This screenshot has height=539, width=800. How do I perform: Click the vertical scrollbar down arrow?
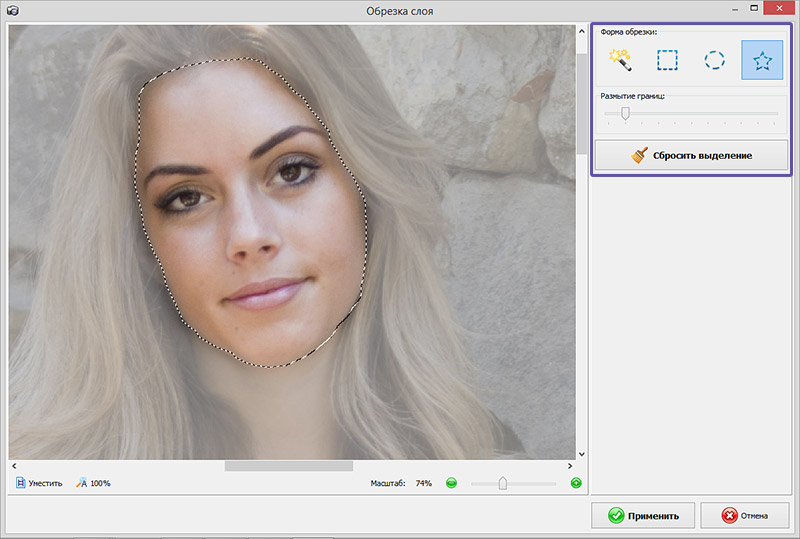(x=582, y=452)
